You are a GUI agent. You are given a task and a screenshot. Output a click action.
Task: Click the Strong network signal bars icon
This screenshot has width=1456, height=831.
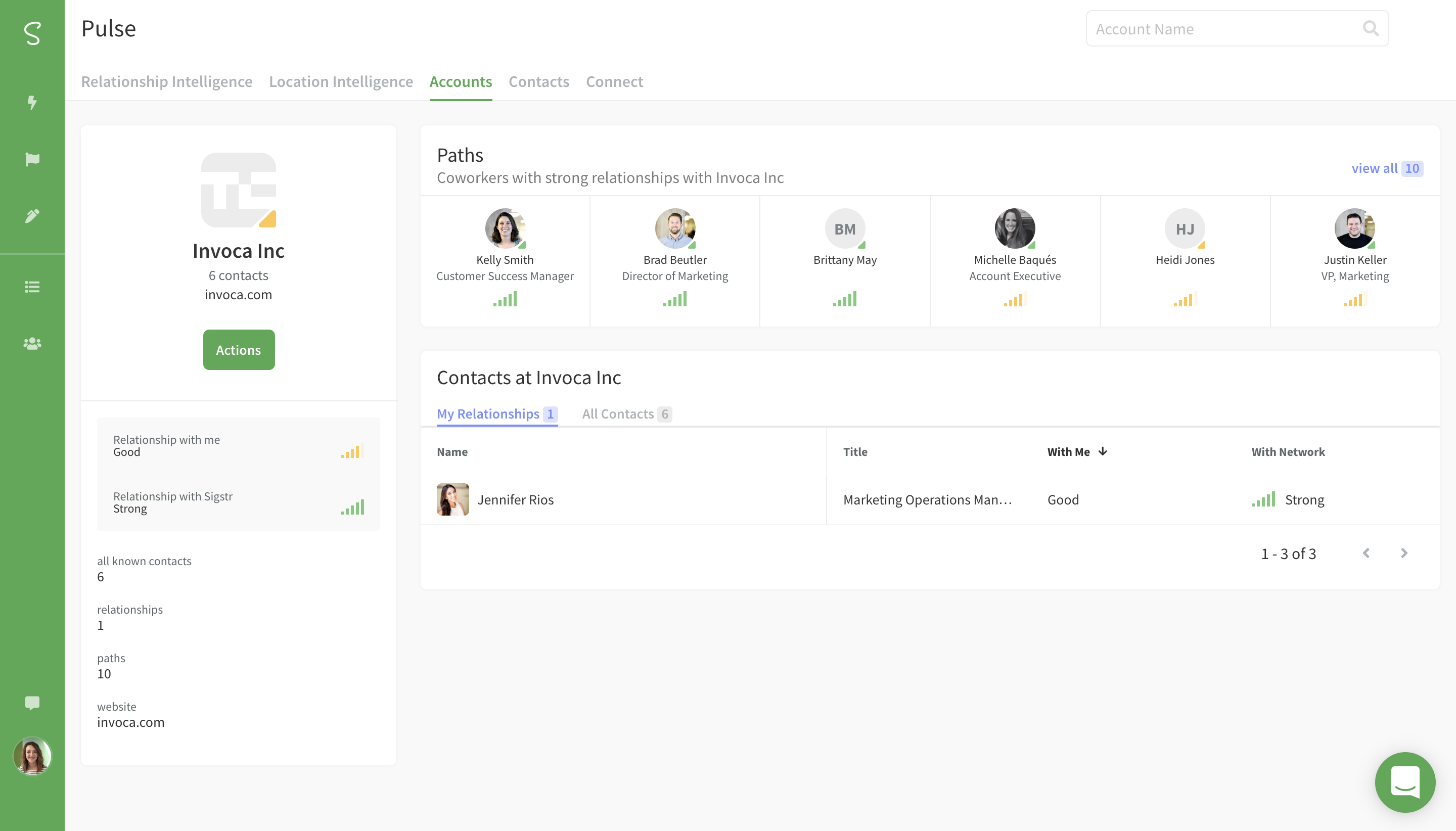point(1263,499)
